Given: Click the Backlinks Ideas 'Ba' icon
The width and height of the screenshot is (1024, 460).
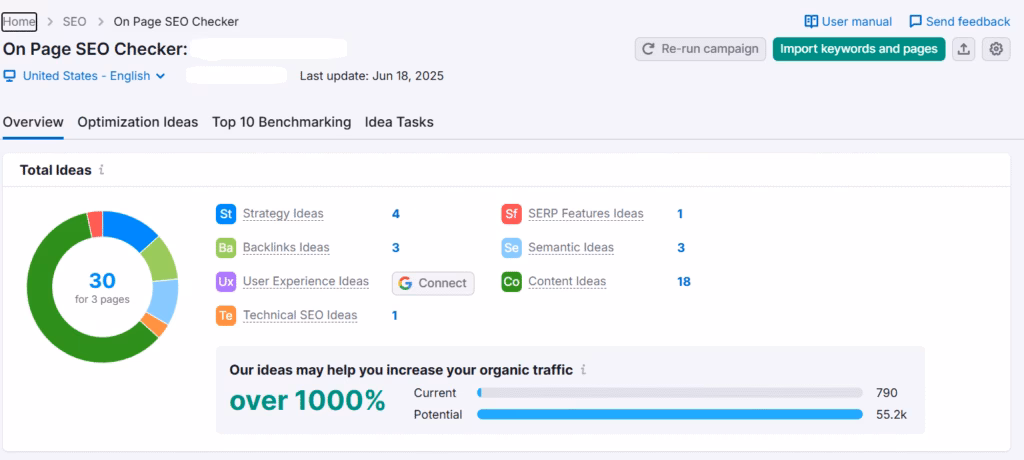Looking at the screenshot, I should tap(226, 248).
